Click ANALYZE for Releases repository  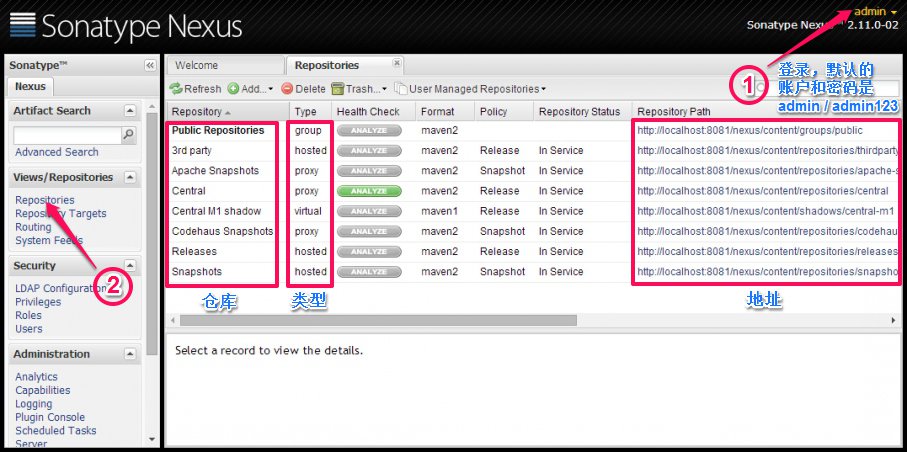coord(369,252)
